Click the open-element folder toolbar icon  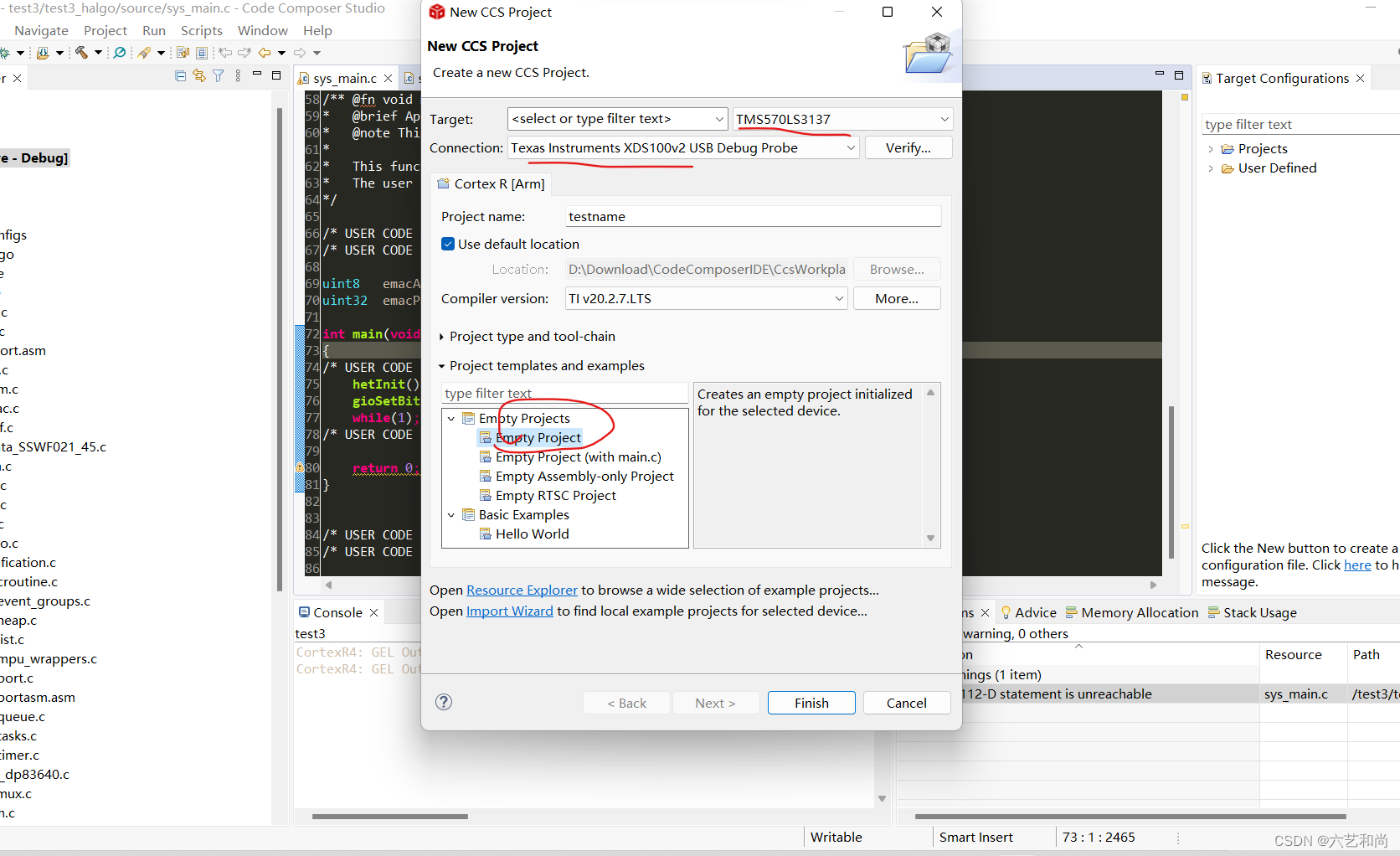click(x=43, y=53)
